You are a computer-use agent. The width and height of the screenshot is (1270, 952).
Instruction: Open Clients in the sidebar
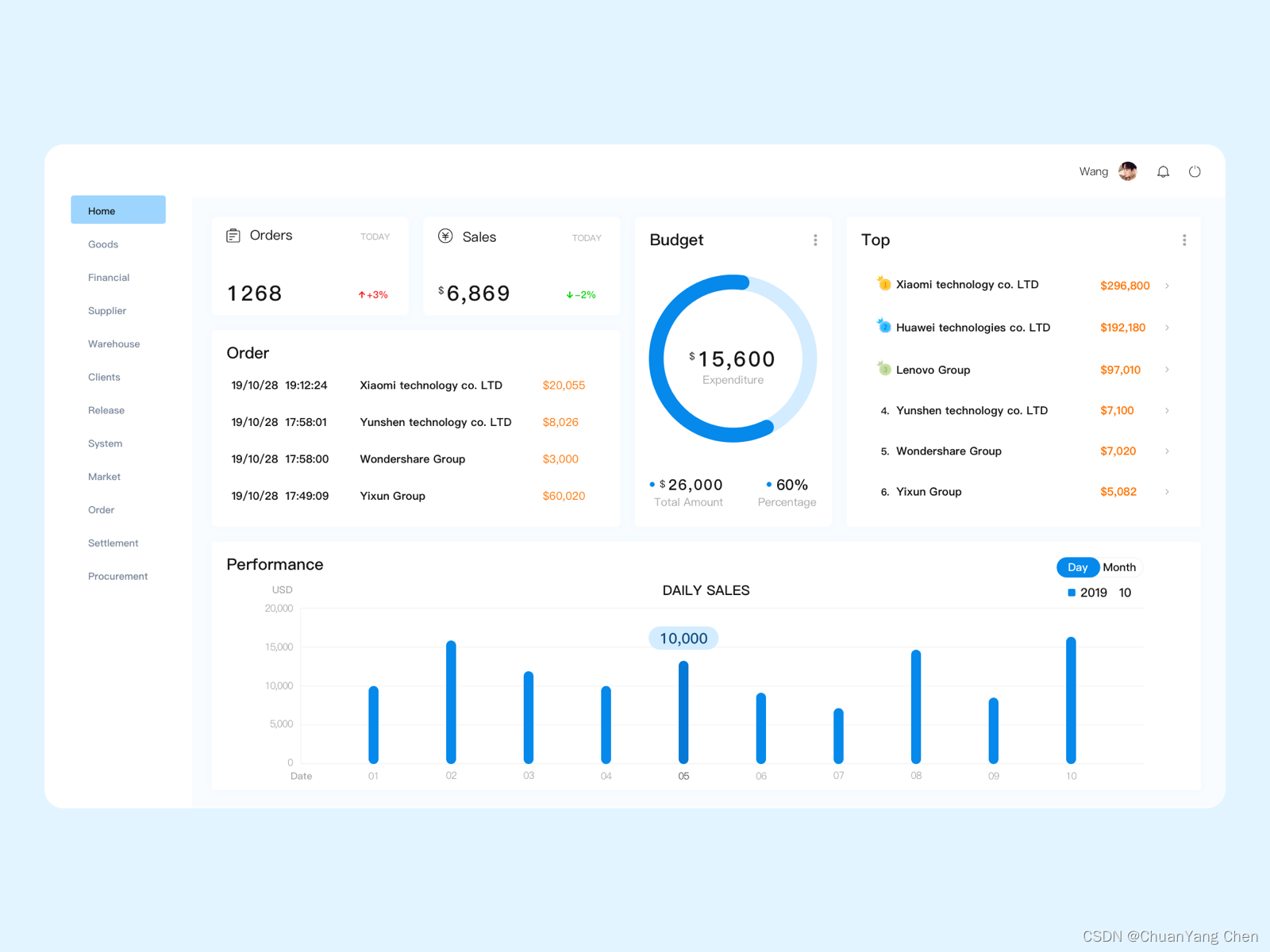[x=104, y=378]
